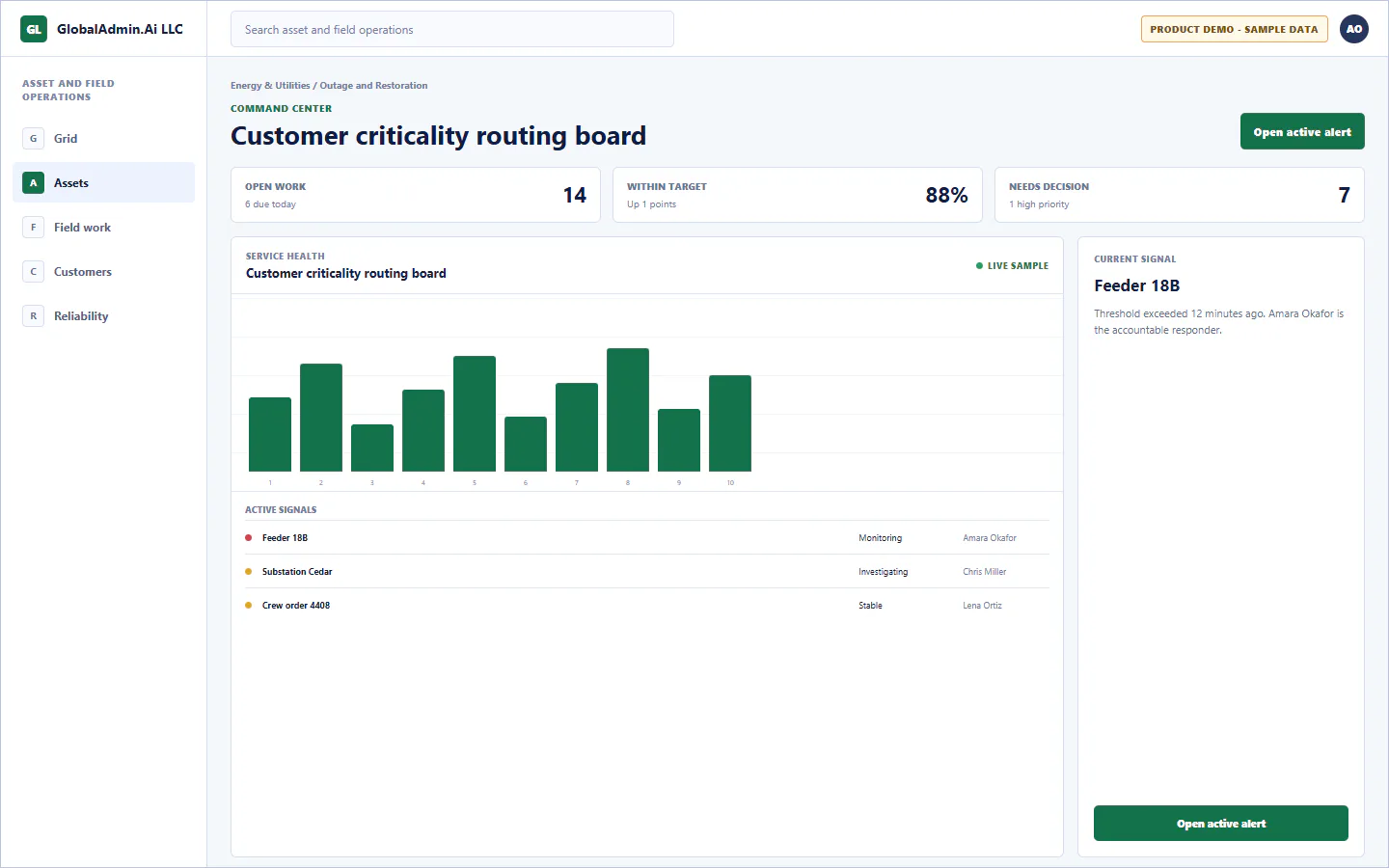
Task: Click Open active alert in signal panel
Action: [x=1221, y=824]
